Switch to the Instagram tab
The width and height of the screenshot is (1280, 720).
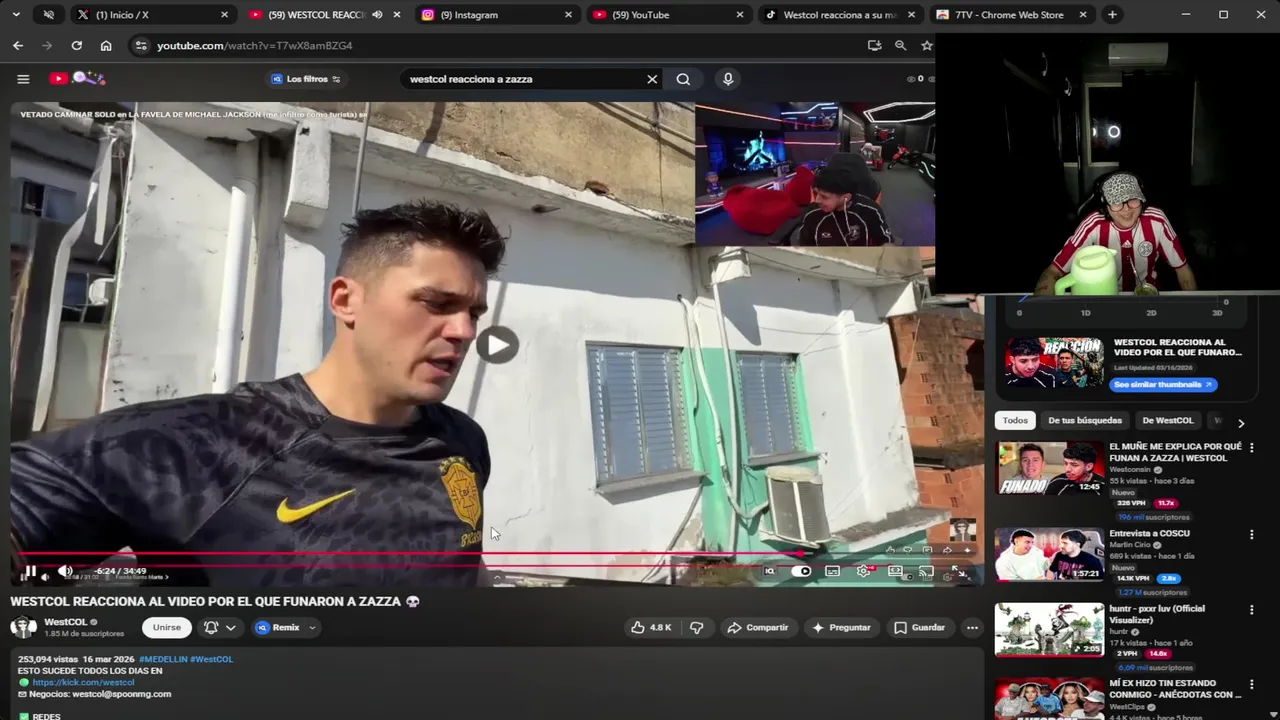coord(497,15)
